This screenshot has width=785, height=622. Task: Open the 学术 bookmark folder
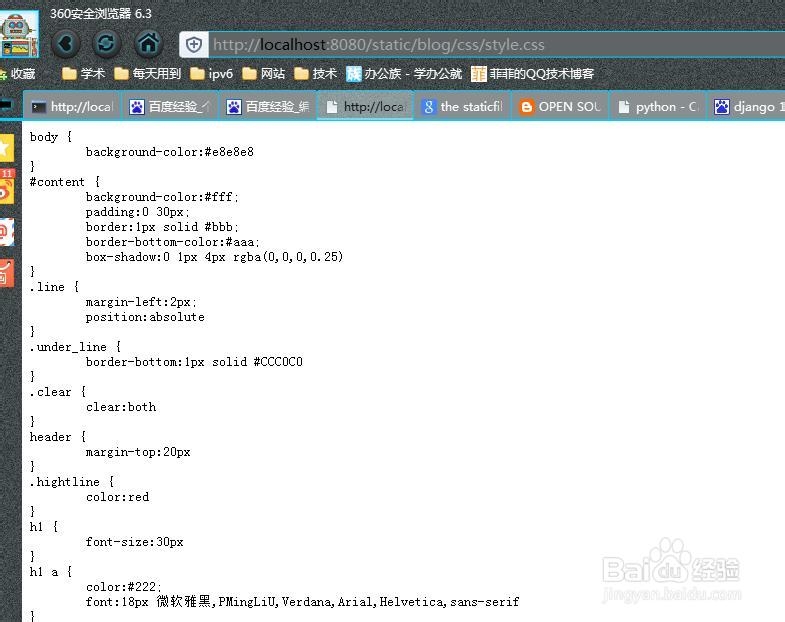tap(83, 74)
